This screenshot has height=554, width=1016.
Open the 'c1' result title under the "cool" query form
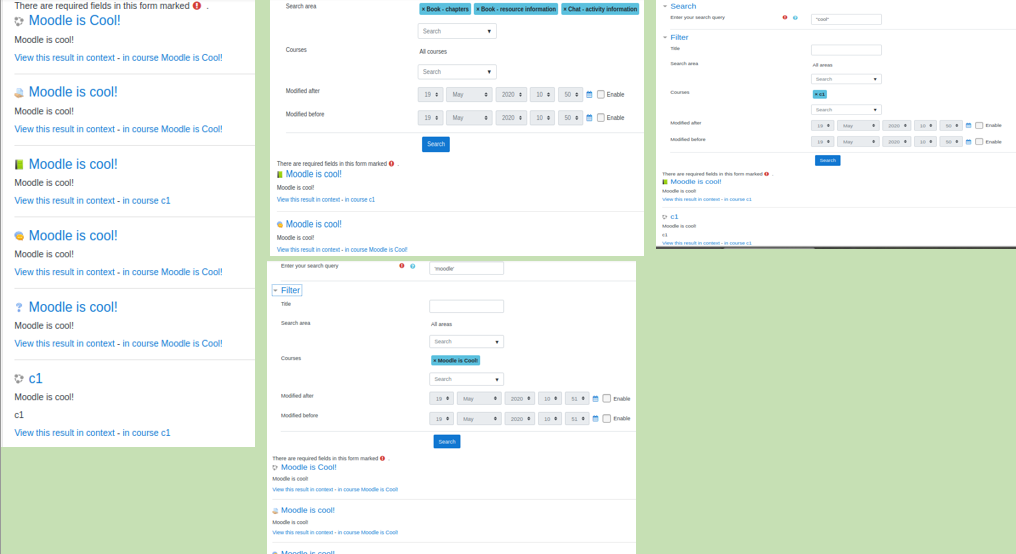click(675, 217)
